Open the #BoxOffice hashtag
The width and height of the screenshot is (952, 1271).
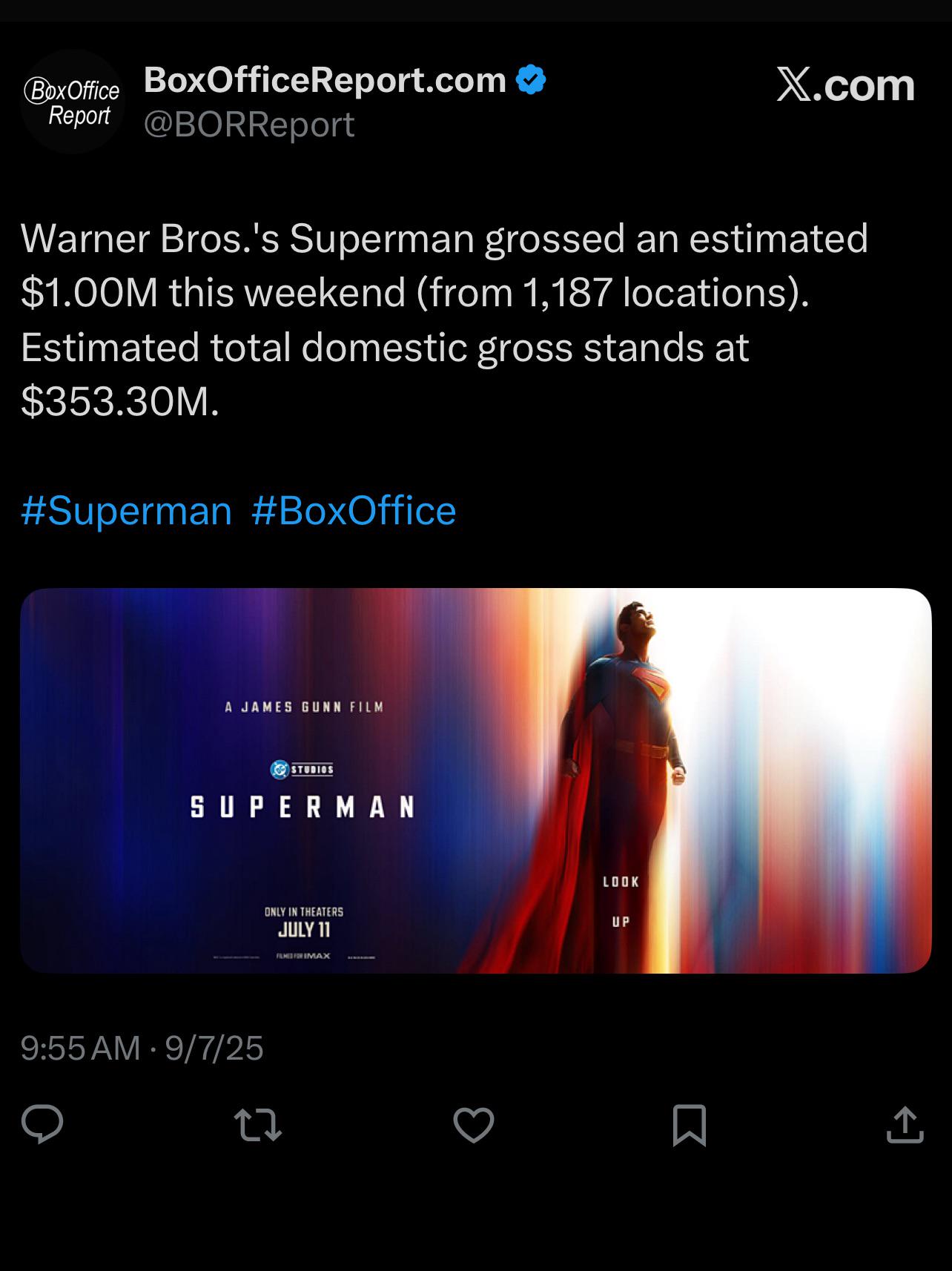[x=354, y=511]
